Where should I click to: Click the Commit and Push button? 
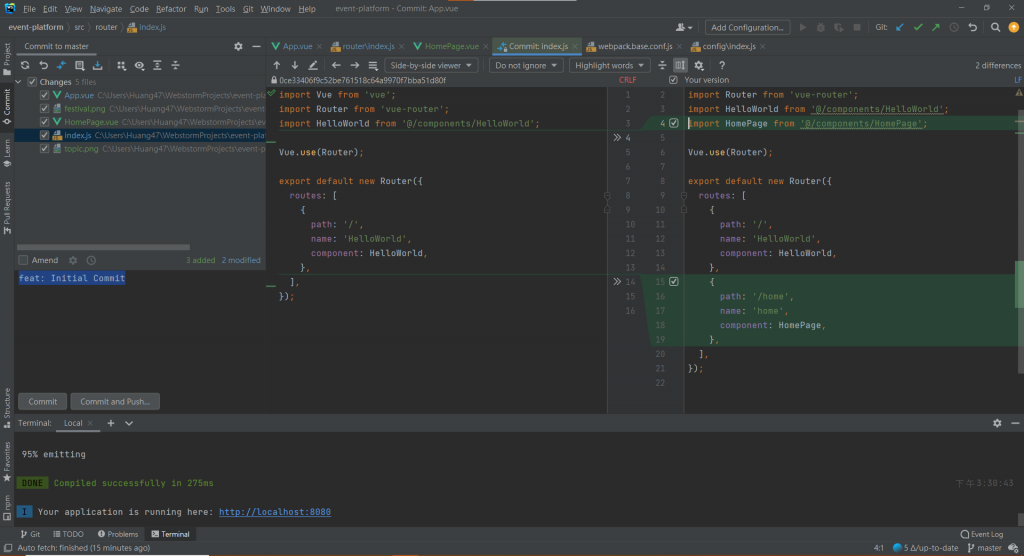tap(115, 401)
